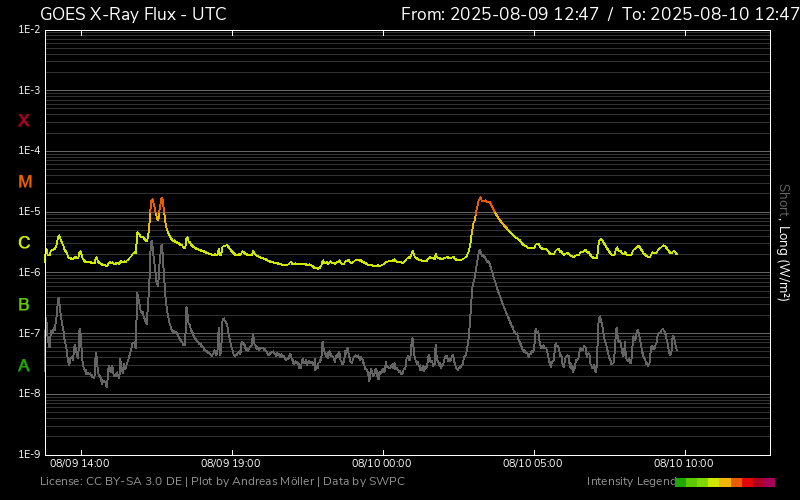Click the GOES X-Ray Flux - UTC title
800x500 pixels.
tap(133, 14)
